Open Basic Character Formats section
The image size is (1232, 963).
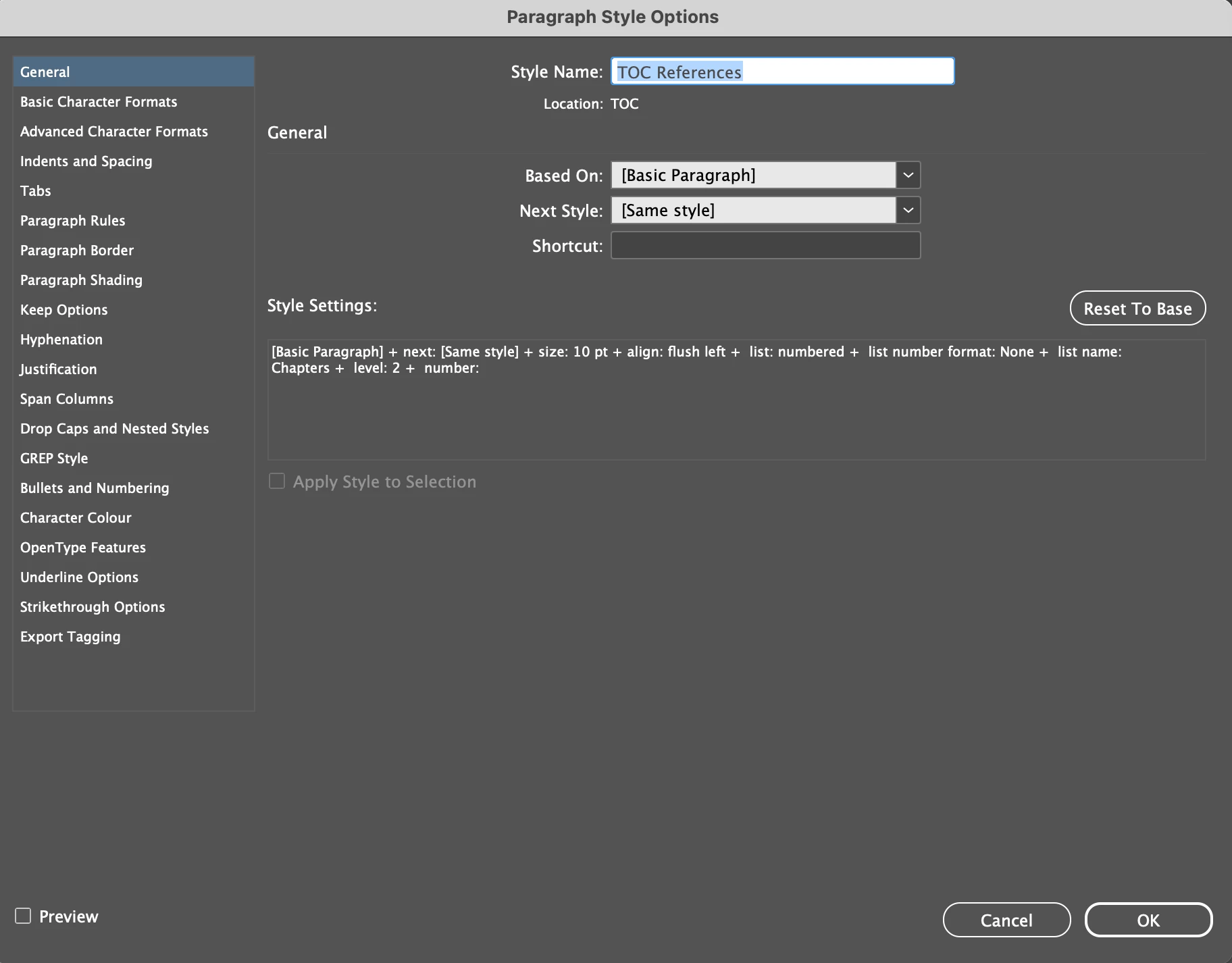[133, 101]
